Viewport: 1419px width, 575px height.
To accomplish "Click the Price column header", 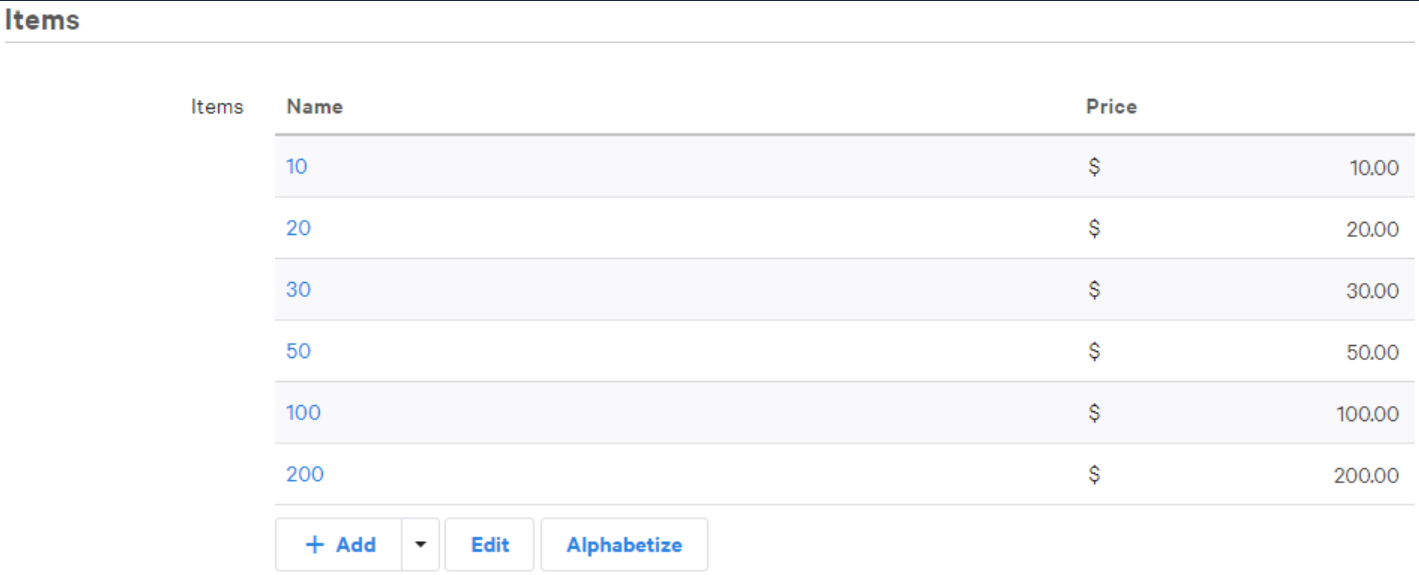I will click(1111, 107).
